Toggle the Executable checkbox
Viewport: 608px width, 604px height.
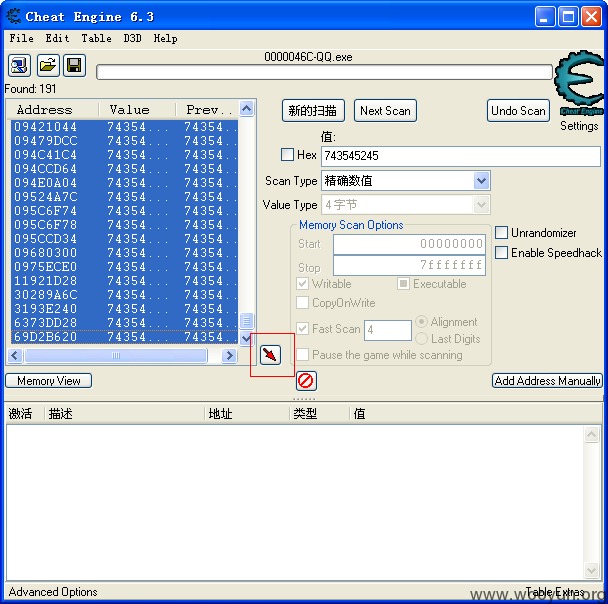click(x=403, y=284)
